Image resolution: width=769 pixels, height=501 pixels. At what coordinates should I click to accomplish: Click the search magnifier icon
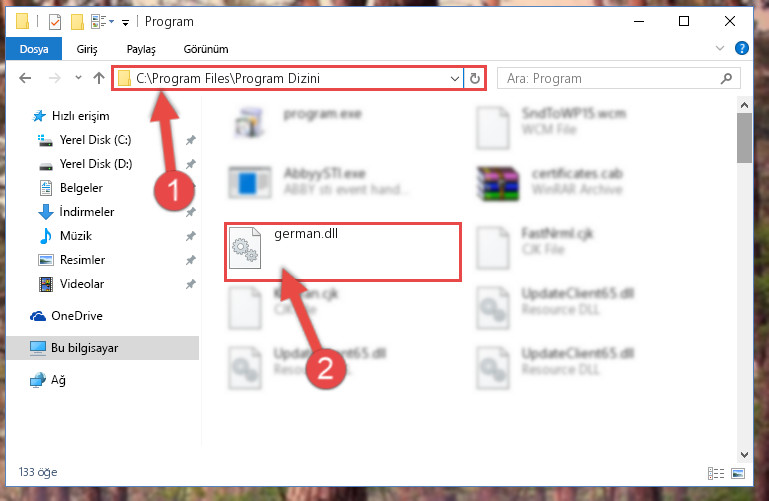tap(726, 78)
